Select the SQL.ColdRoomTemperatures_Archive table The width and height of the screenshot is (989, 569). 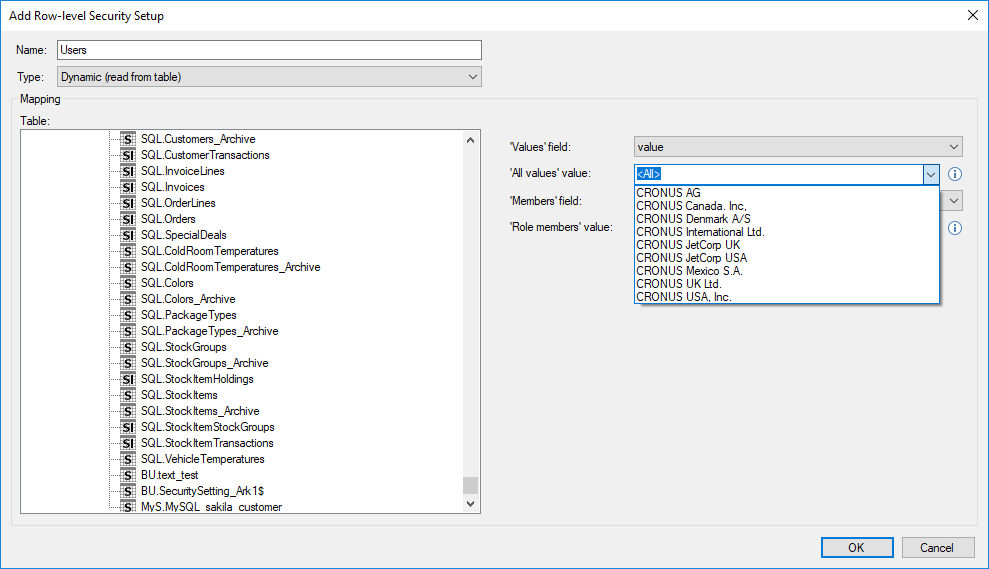[x=230, y=267]
